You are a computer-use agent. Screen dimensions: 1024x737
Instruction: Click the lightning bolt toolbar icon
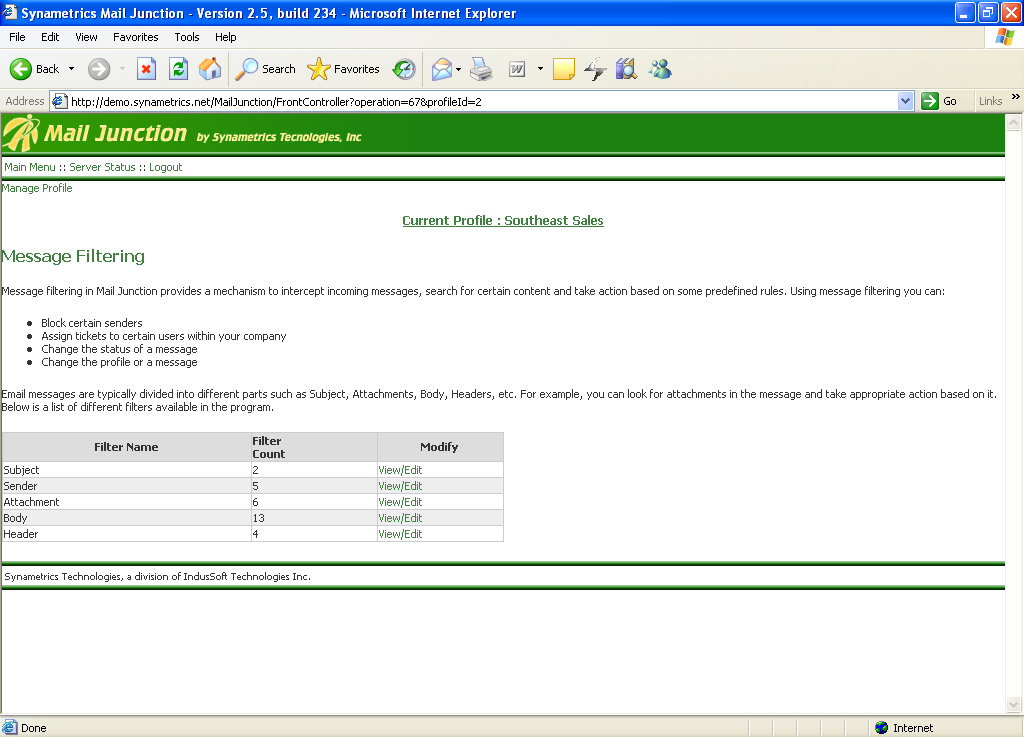click(595, 69)
